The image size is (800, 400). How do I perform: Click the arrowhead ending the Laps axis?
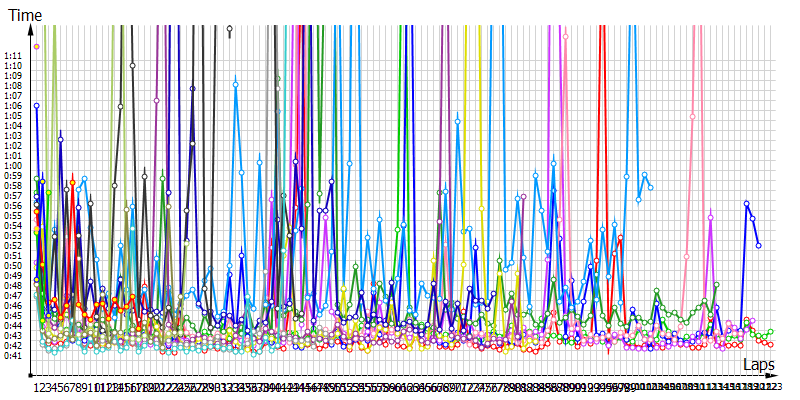click(x=770, y=373)
